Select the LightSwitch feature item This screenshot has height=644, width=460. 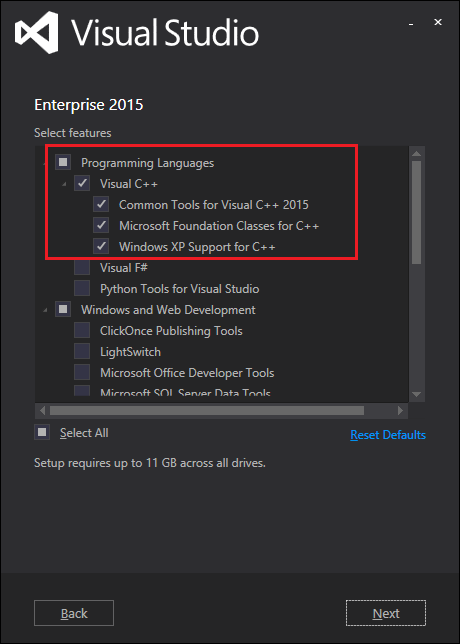[x=130, y=352]
